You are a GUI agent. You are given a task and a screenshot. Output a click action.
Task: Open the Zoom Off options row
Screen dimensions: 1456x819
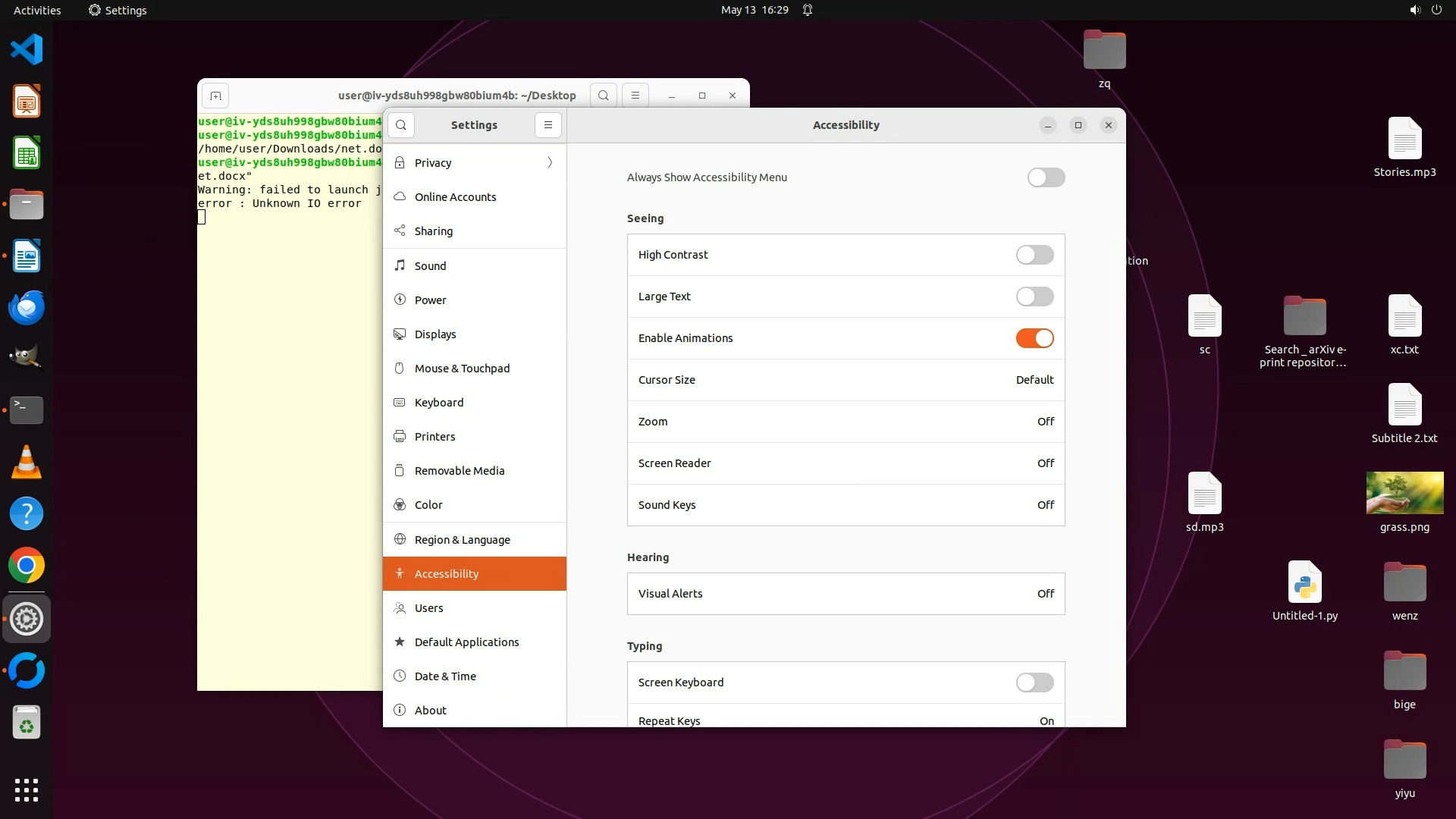pos(846,422)
